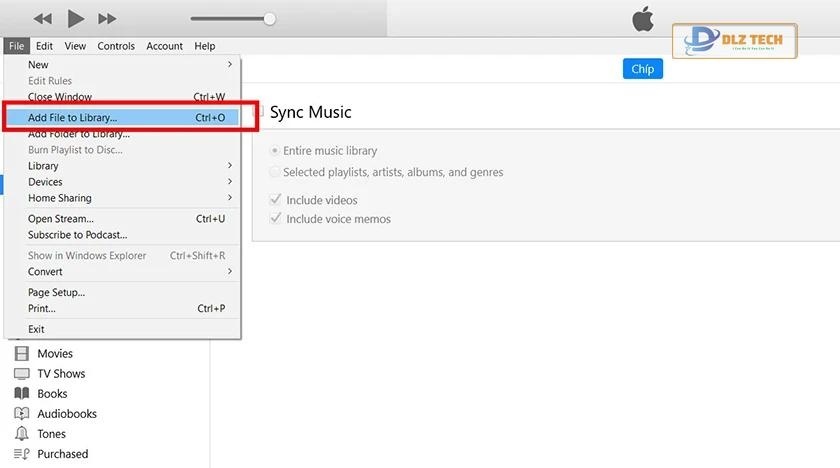Select the Tones bell icon

pos(21,433)
